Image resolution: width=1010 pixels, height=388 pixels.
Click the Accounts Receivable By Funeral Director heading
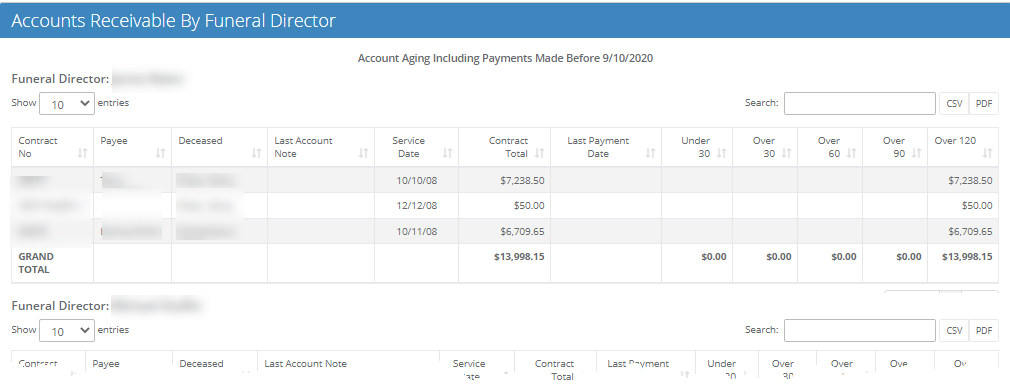(x=174, y=21)
